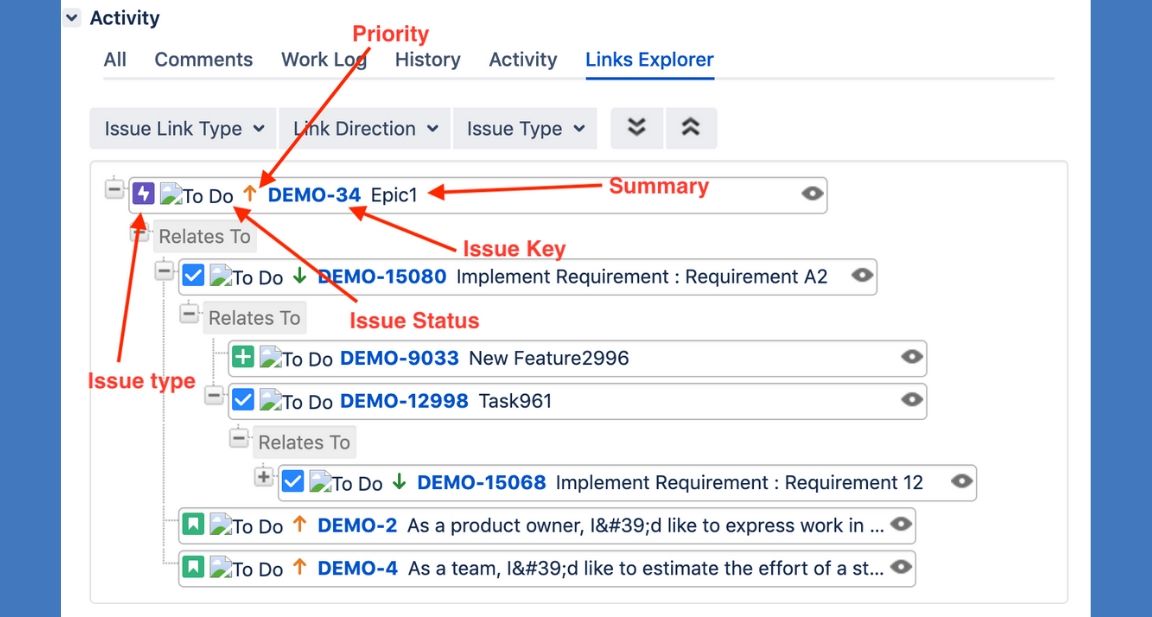Click the story bookmark icon for DEMO-2
1152x617 pixels.
[x=193, y=524]
